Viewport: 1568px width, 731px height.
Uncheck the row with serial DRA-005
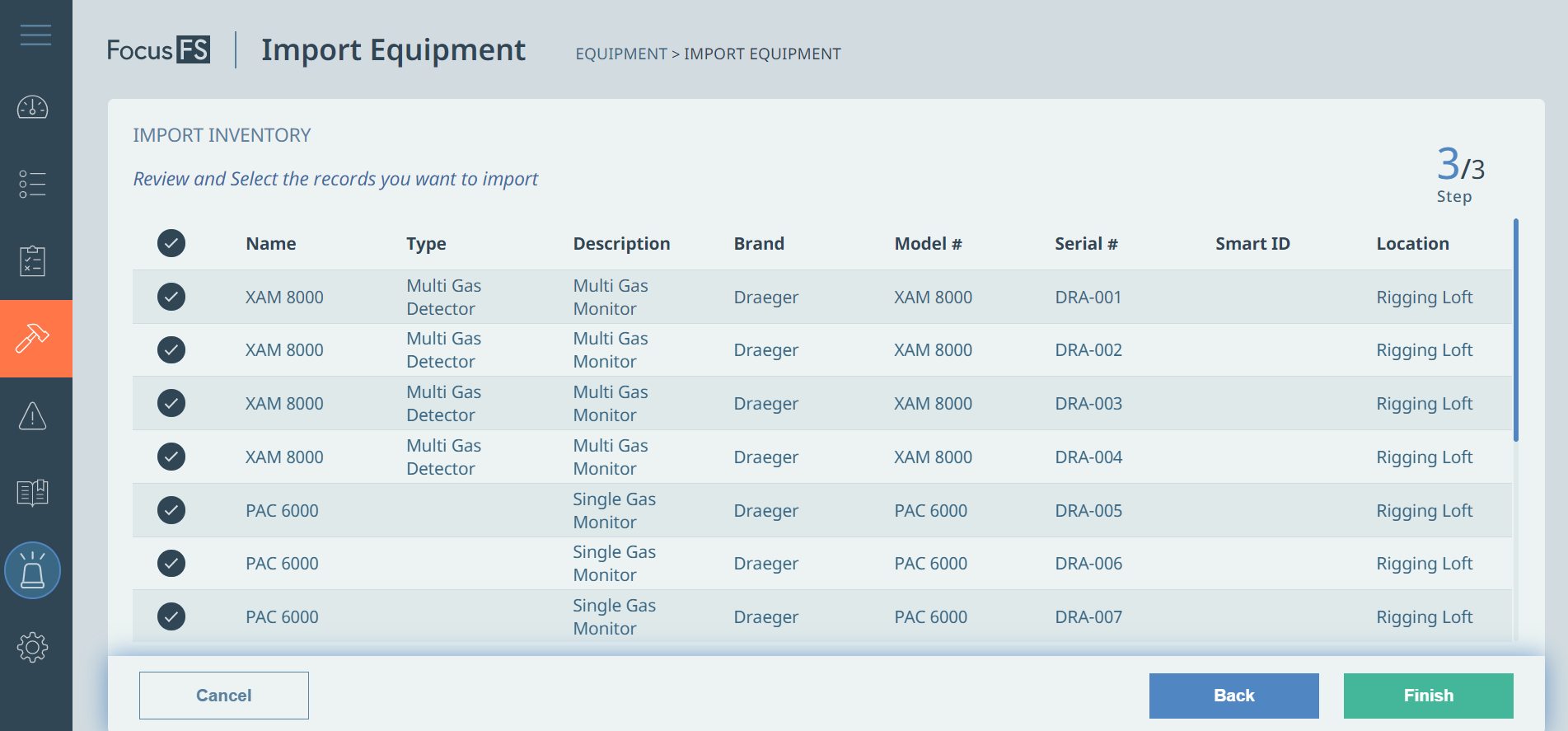coord(171,510)
